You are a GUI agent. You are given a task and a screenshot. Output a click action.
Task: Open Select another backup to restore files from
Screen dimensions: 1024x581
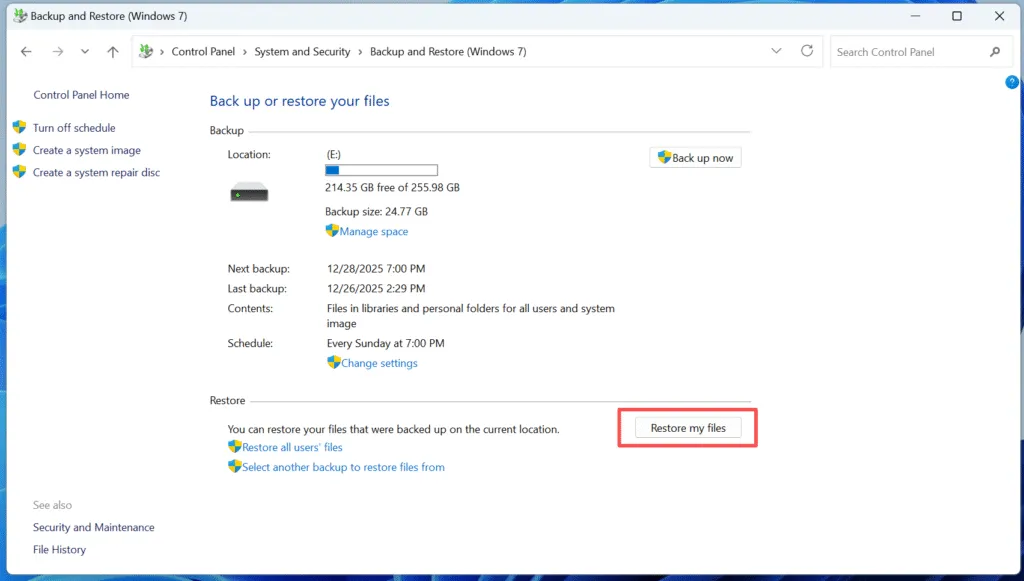[343, 466]
